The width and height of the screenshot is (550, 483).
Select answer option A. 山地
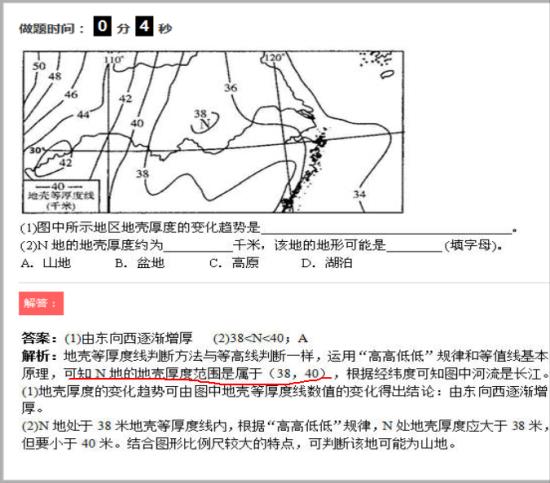pos(46,263)
